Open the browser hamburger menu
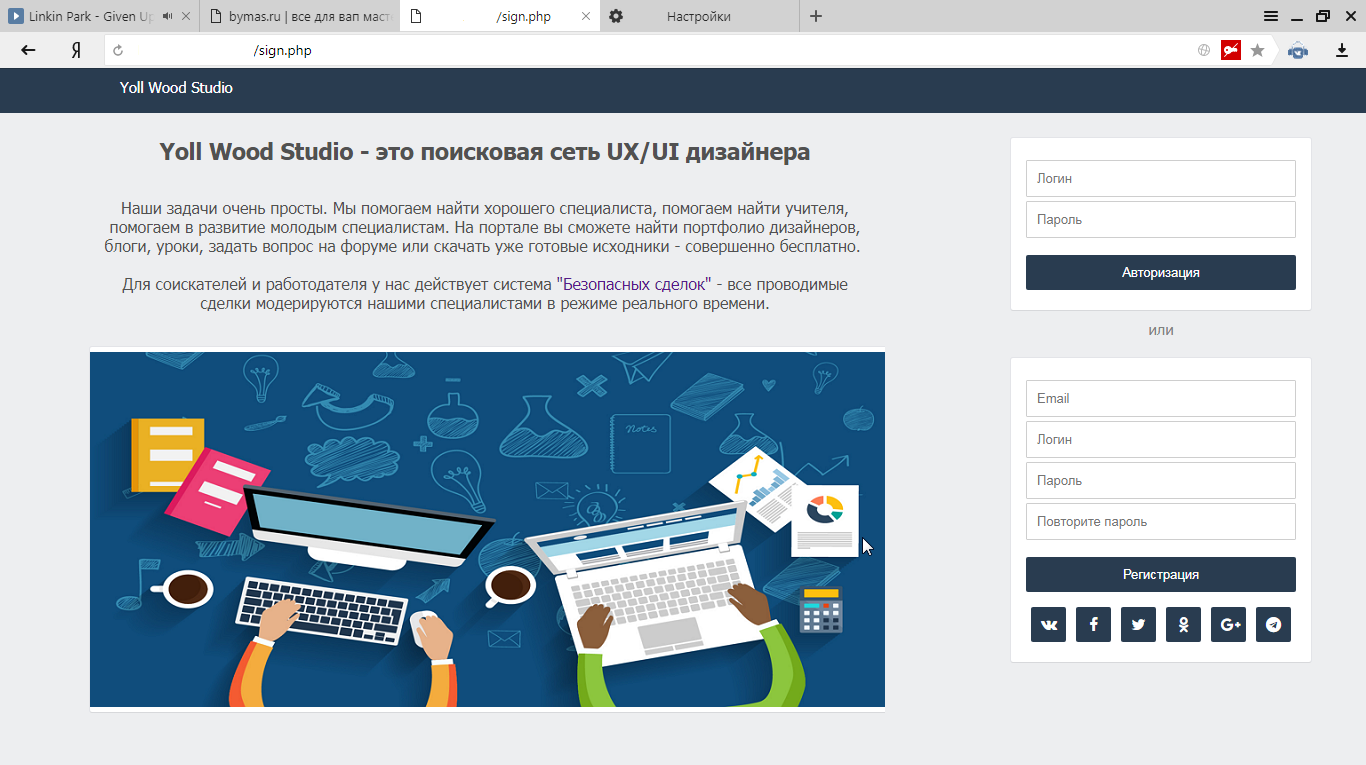 pyautogui.click(x=1270, y=16)
